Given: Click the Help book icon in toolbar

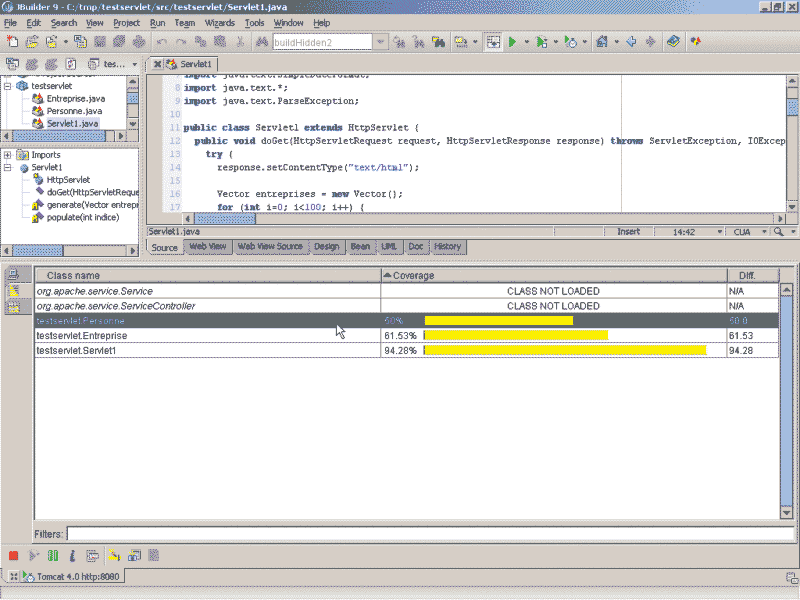Looking at the screenshot, I should tap(673, 42).
